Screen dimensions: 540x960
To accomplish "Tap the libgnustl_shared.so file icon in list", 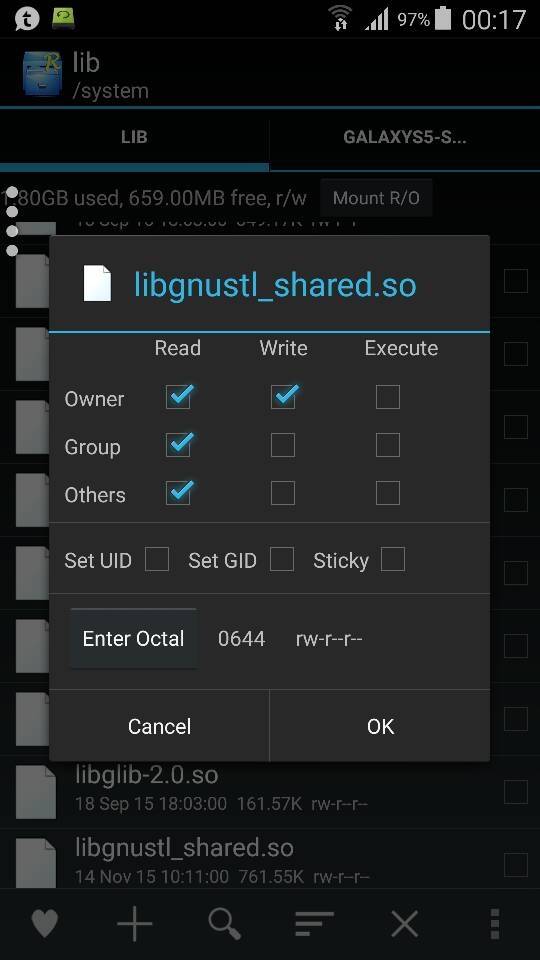I will [x=36, y=861].
